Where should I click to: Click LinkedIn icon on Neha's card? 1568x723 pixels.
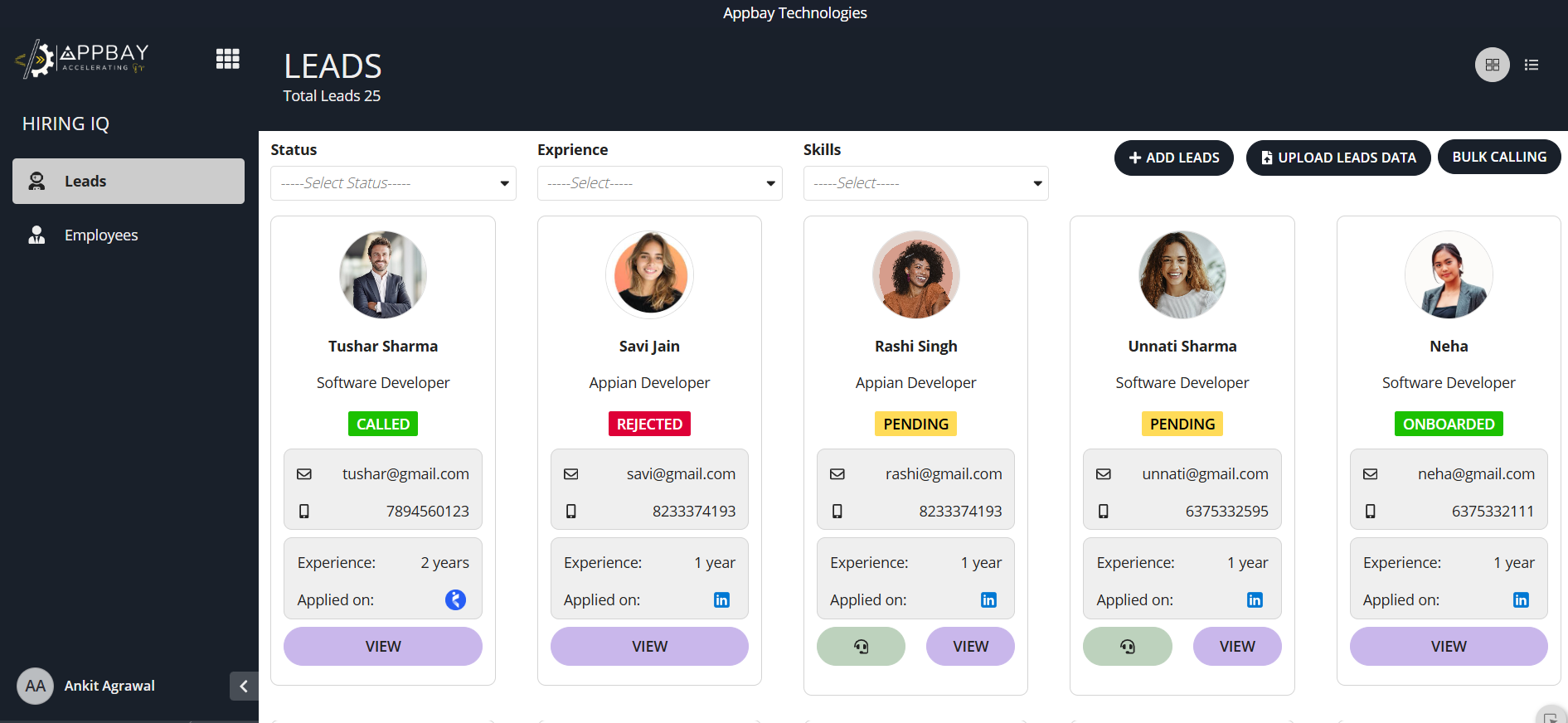[1521, 599]
